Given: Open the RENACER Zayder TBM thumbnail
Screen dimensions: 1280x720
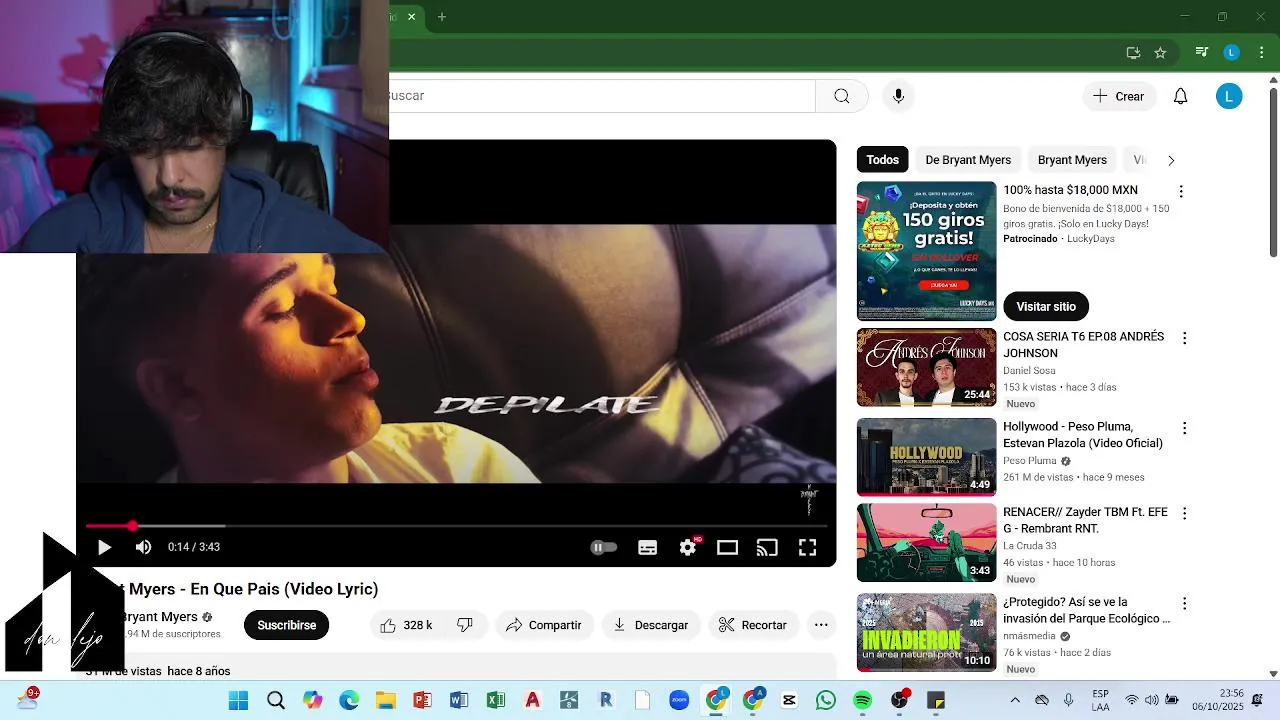Looking at the screenshot, I should pyautogui.click(x=927, y=543).
